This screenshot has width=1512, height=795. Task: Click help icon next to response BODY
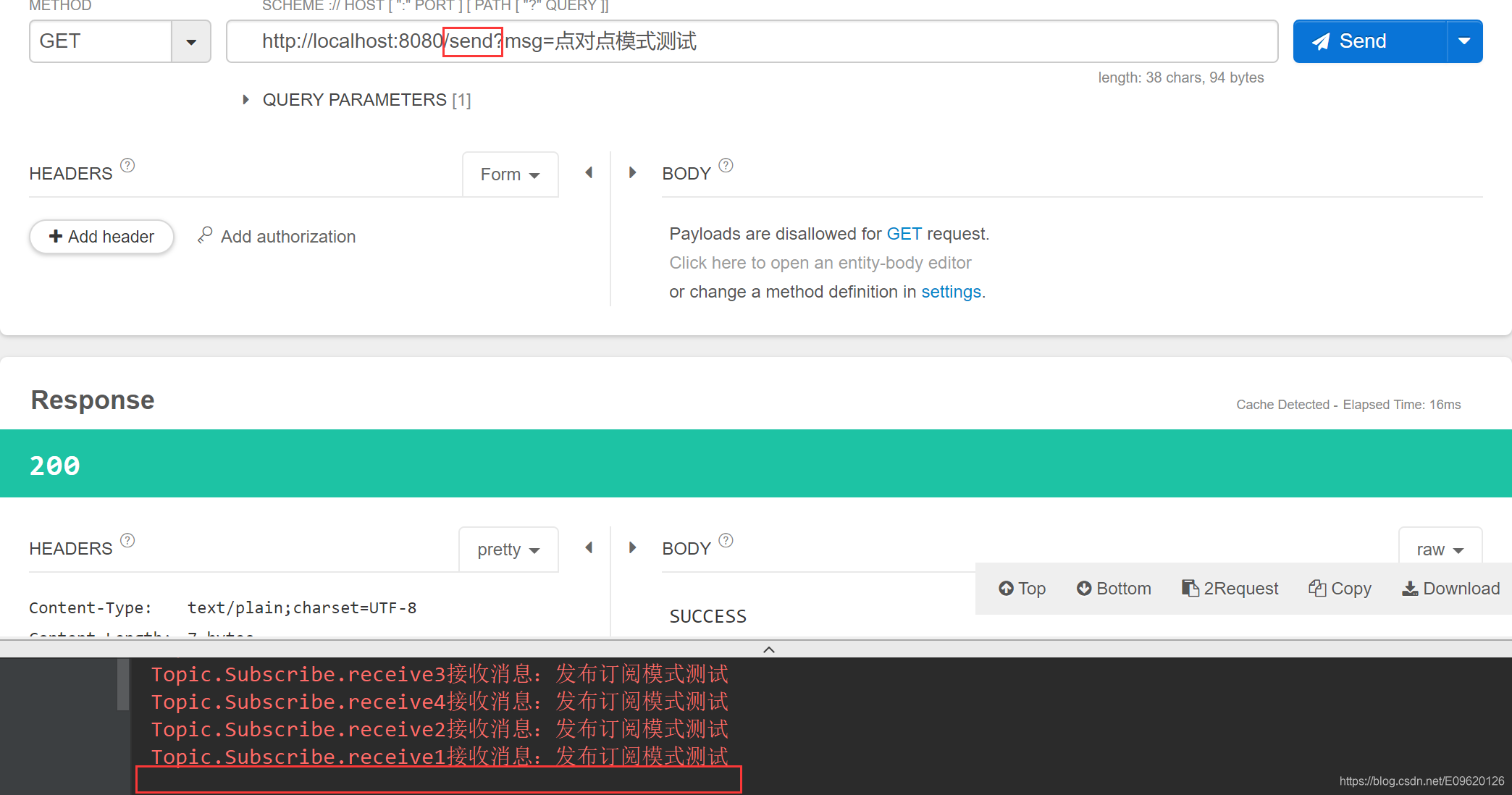pos(726,540)
